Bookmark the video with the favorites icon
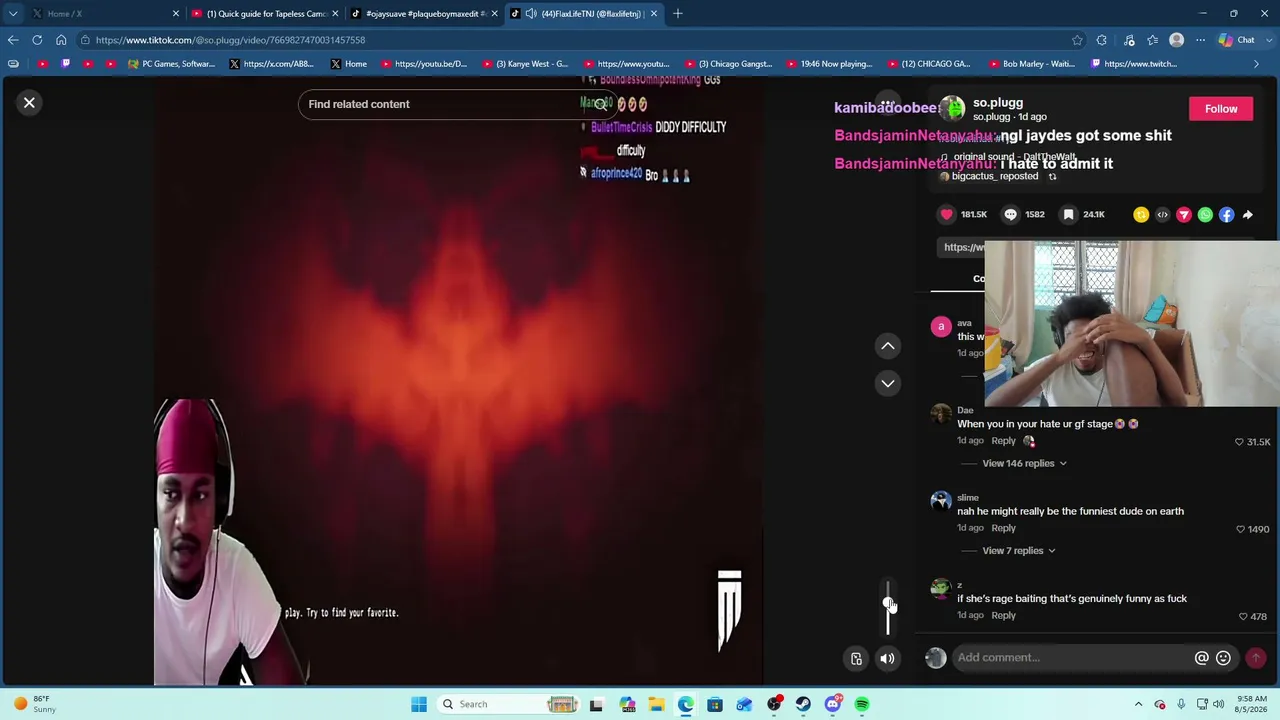The width and height of the screenshot is (1280, 720). pyautogui.click(x=1069, y=214)
